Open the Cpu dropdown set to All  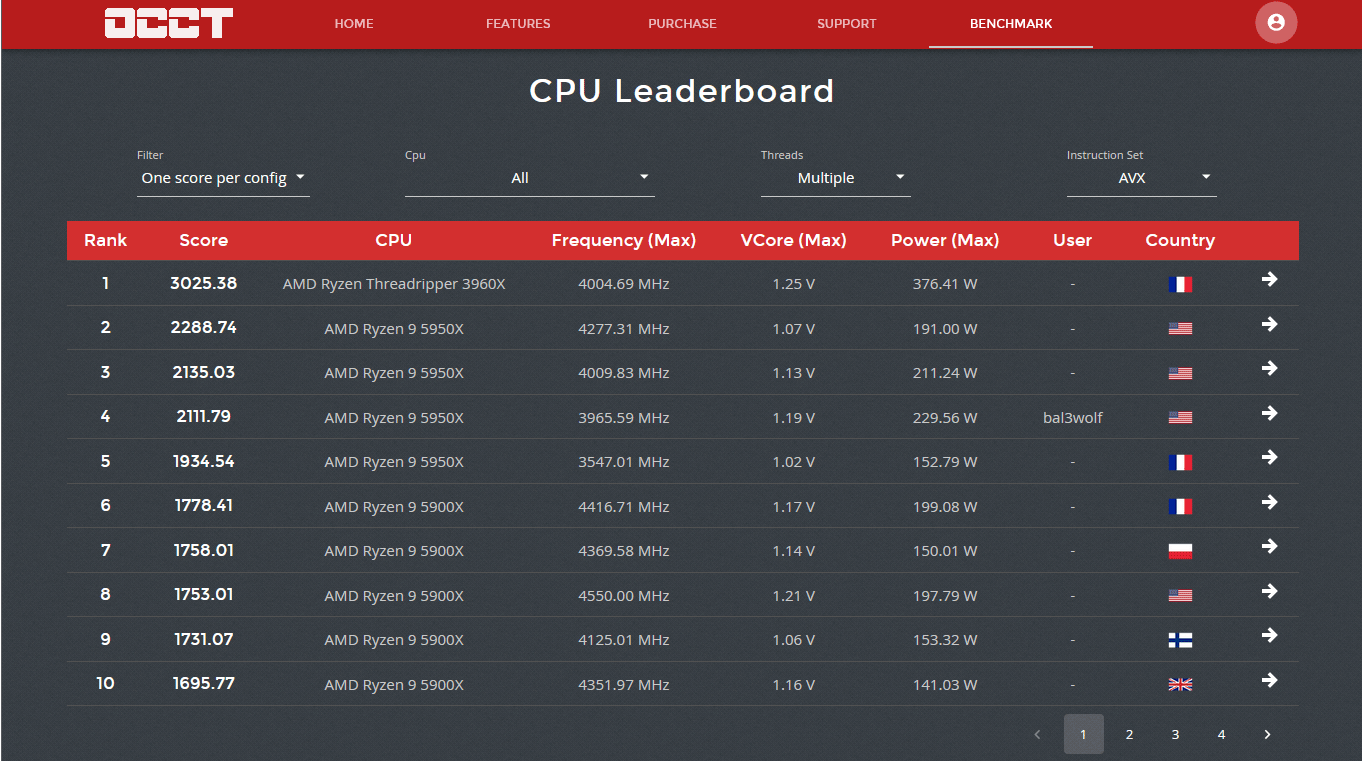(530, 178)
